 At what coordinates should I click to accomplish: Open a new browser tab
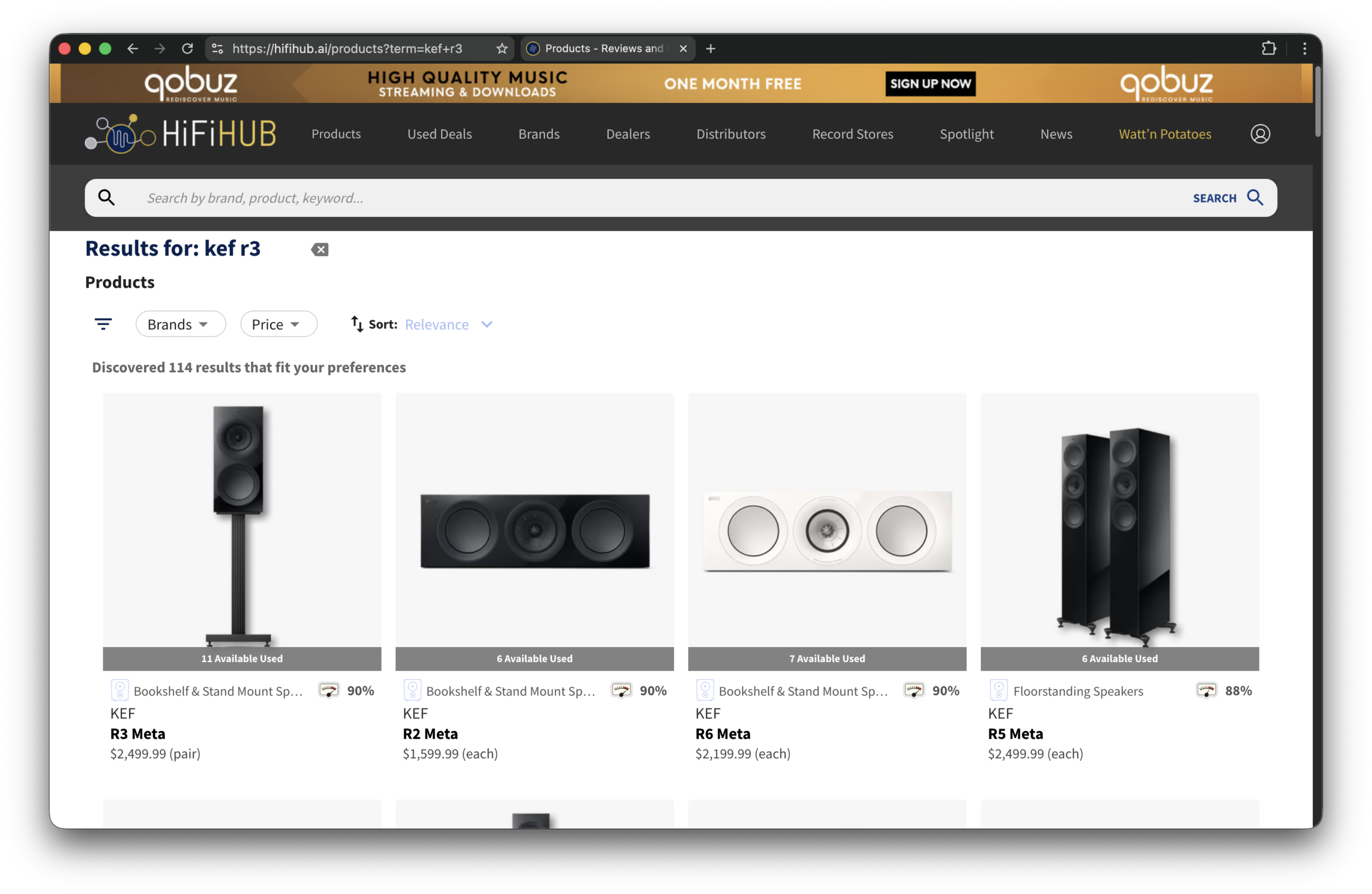click(710, 48)
